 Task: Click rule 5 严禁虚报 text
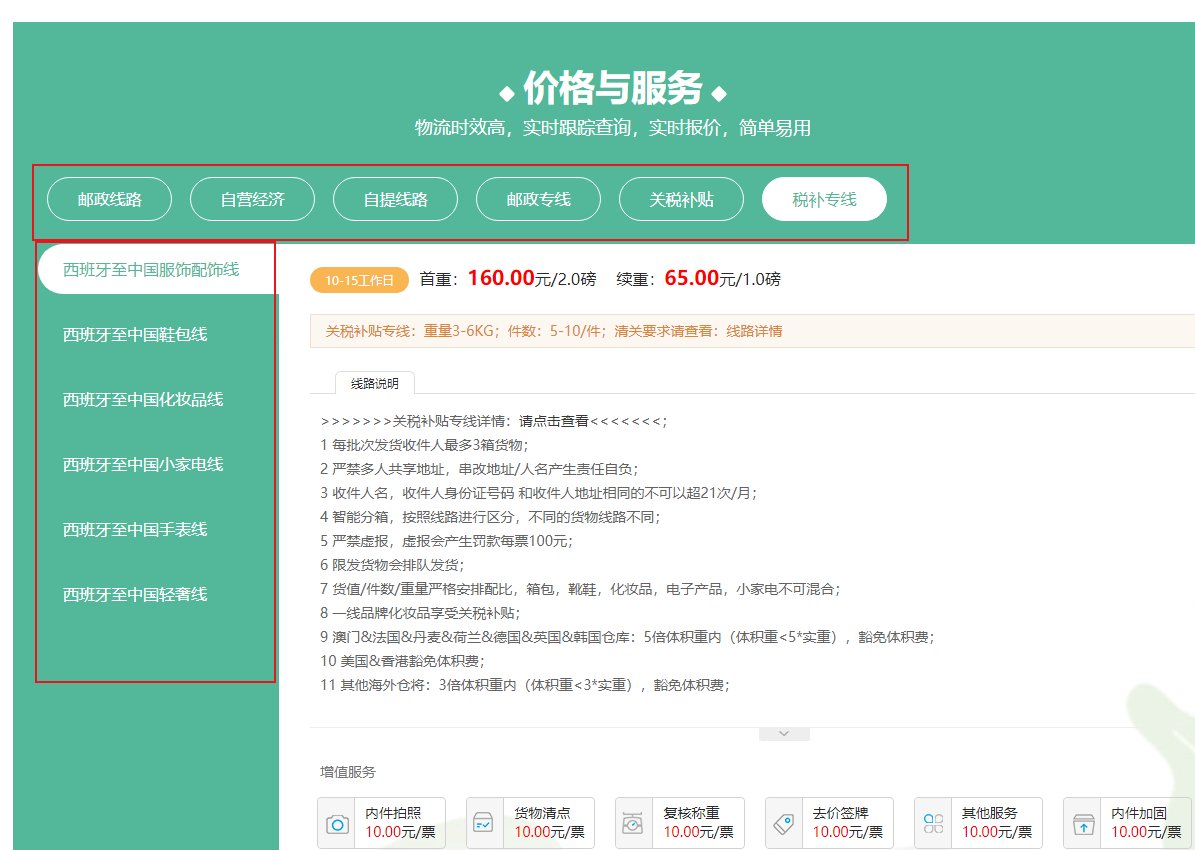[446, 540]
